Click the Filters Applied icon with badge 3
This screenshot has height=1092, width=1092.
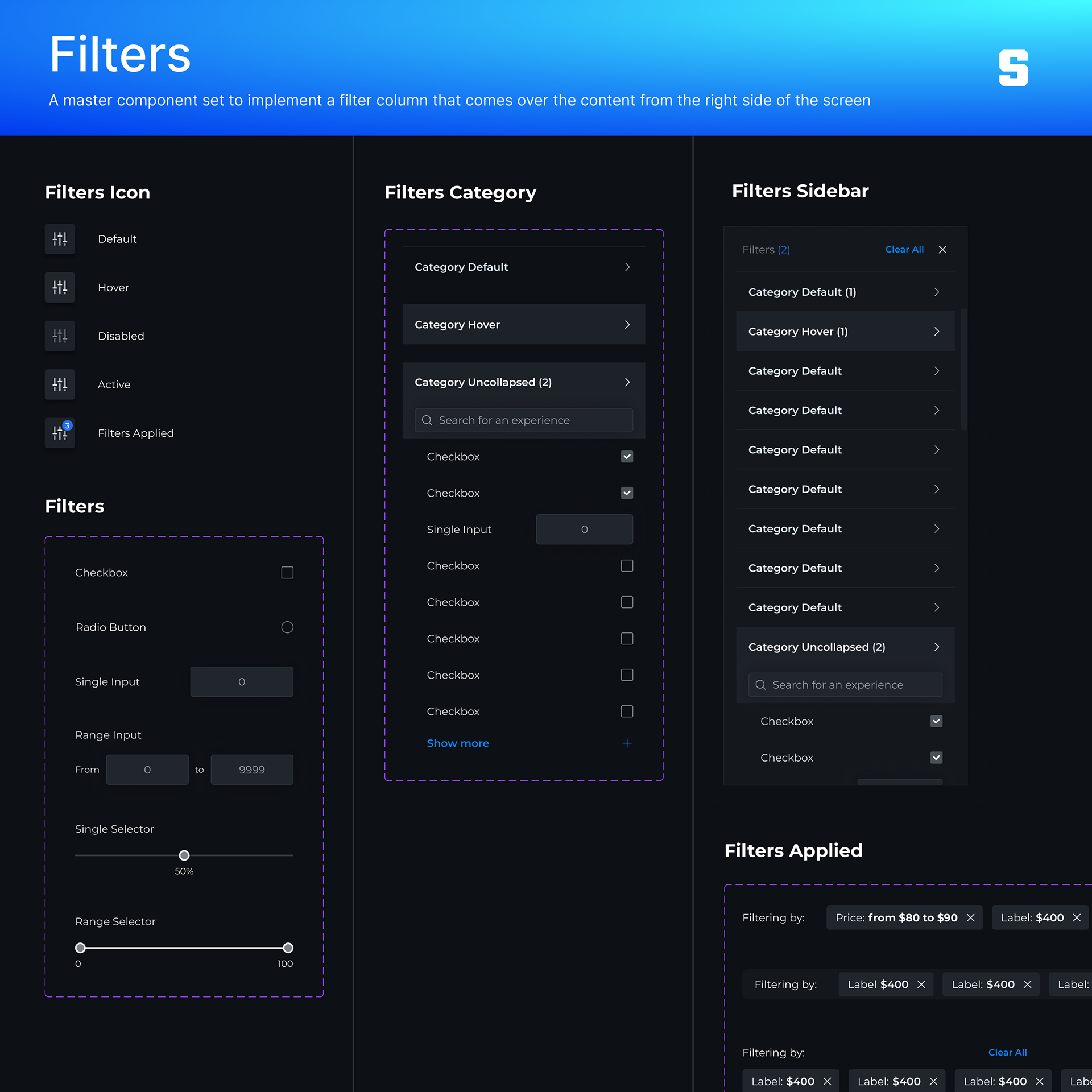[60, 433]
